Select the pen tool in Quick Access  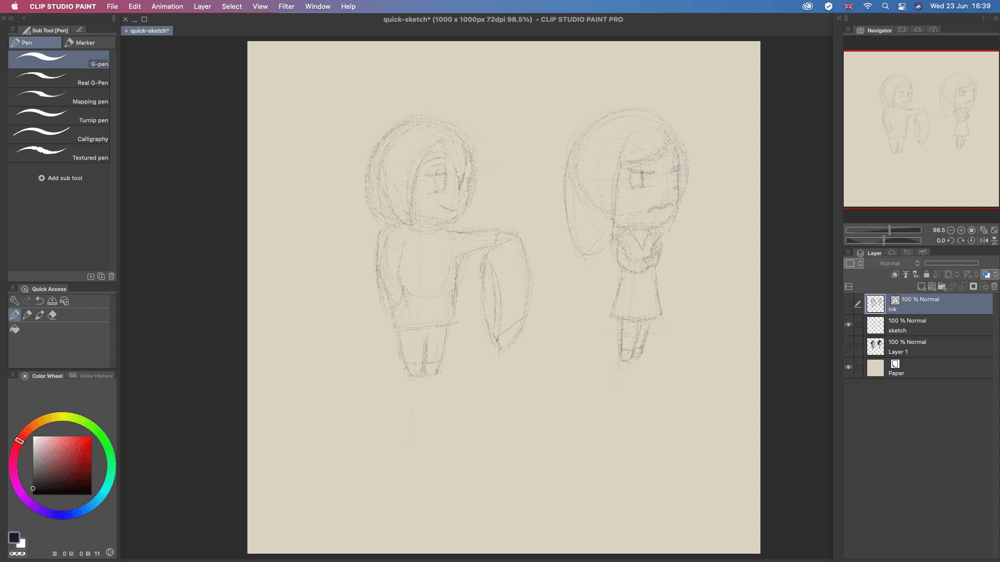click(15, 315)
